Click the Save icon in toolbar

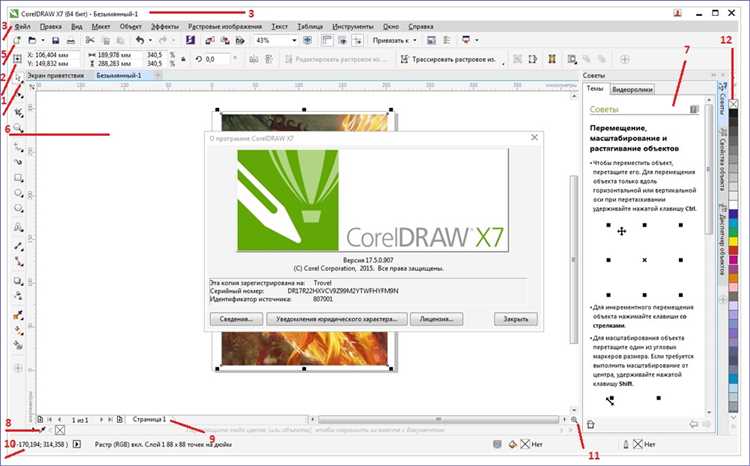click(55, 41)
